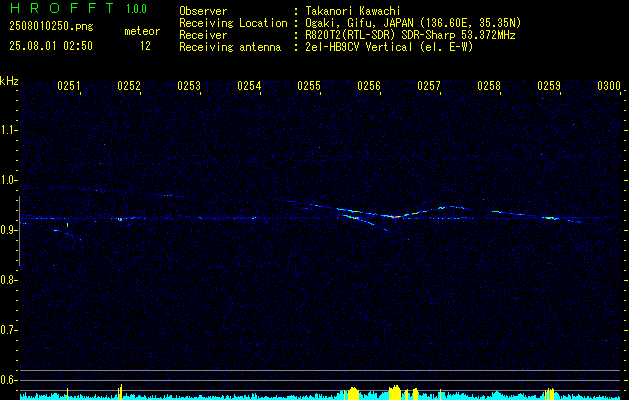Click time axis marker 0251
The height and width of the screenshot is (400, 629).
point(69,86)
